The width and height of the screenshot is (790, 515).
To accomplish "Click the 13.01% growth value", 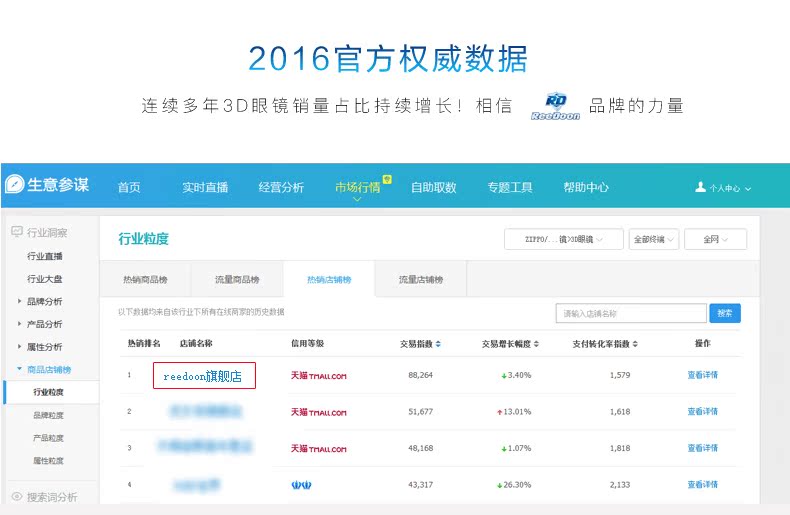I will coord(517,412).
